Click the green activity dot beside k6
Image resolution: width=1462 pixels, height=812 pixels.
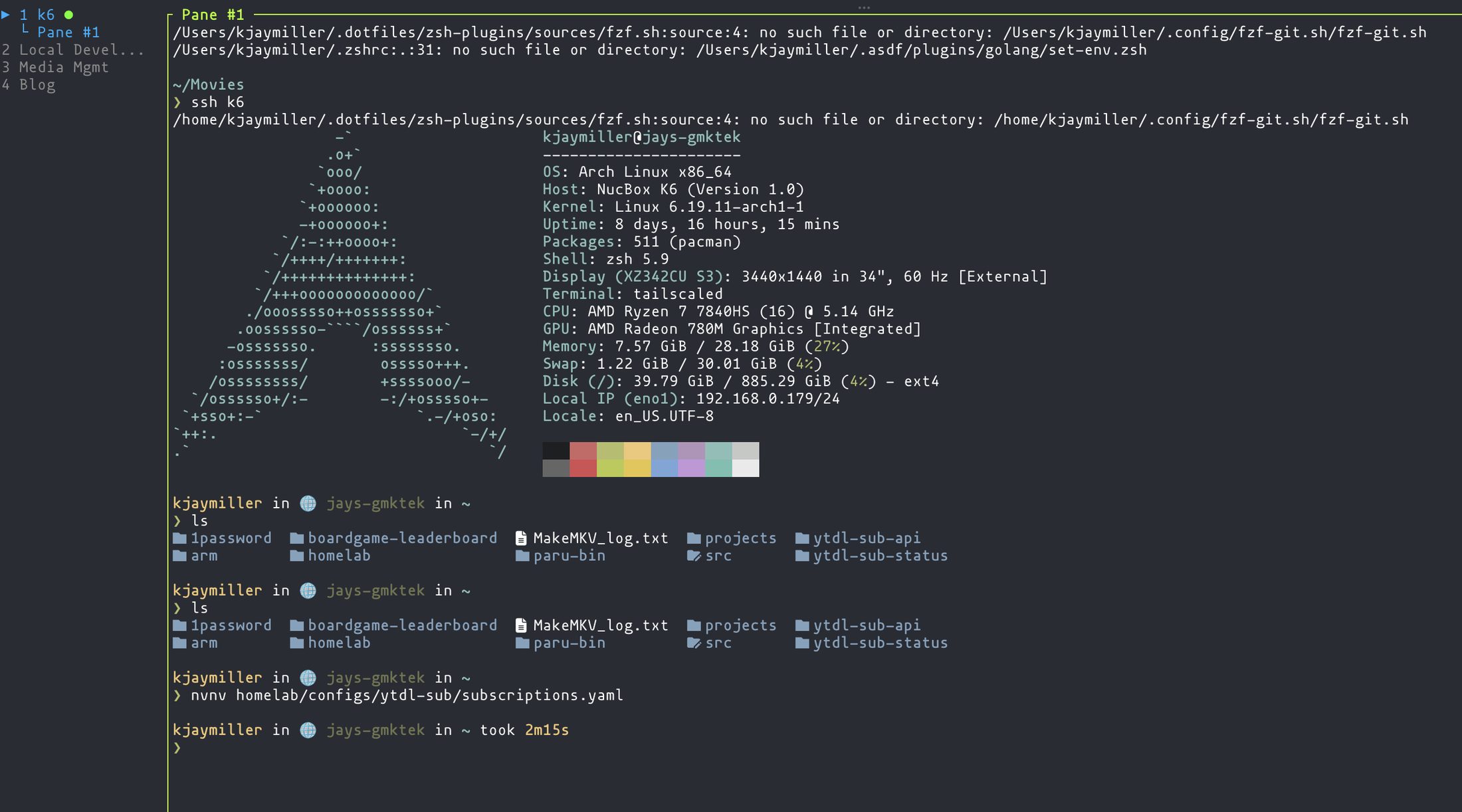click(x=68, y=15)
